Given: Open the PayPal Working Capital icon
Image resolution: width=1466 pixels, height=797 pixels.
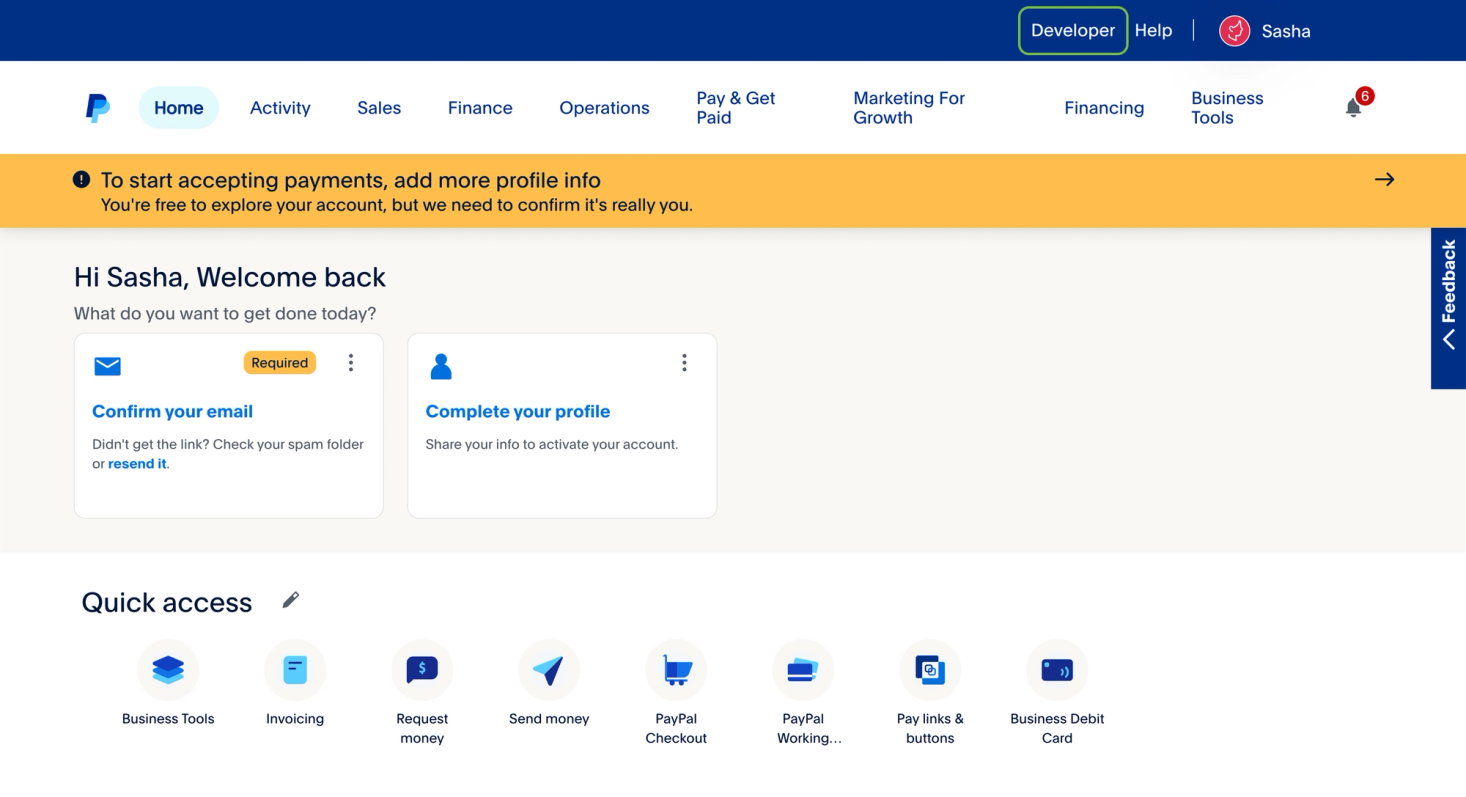Looking at the screenshot, I should point(803,670).
